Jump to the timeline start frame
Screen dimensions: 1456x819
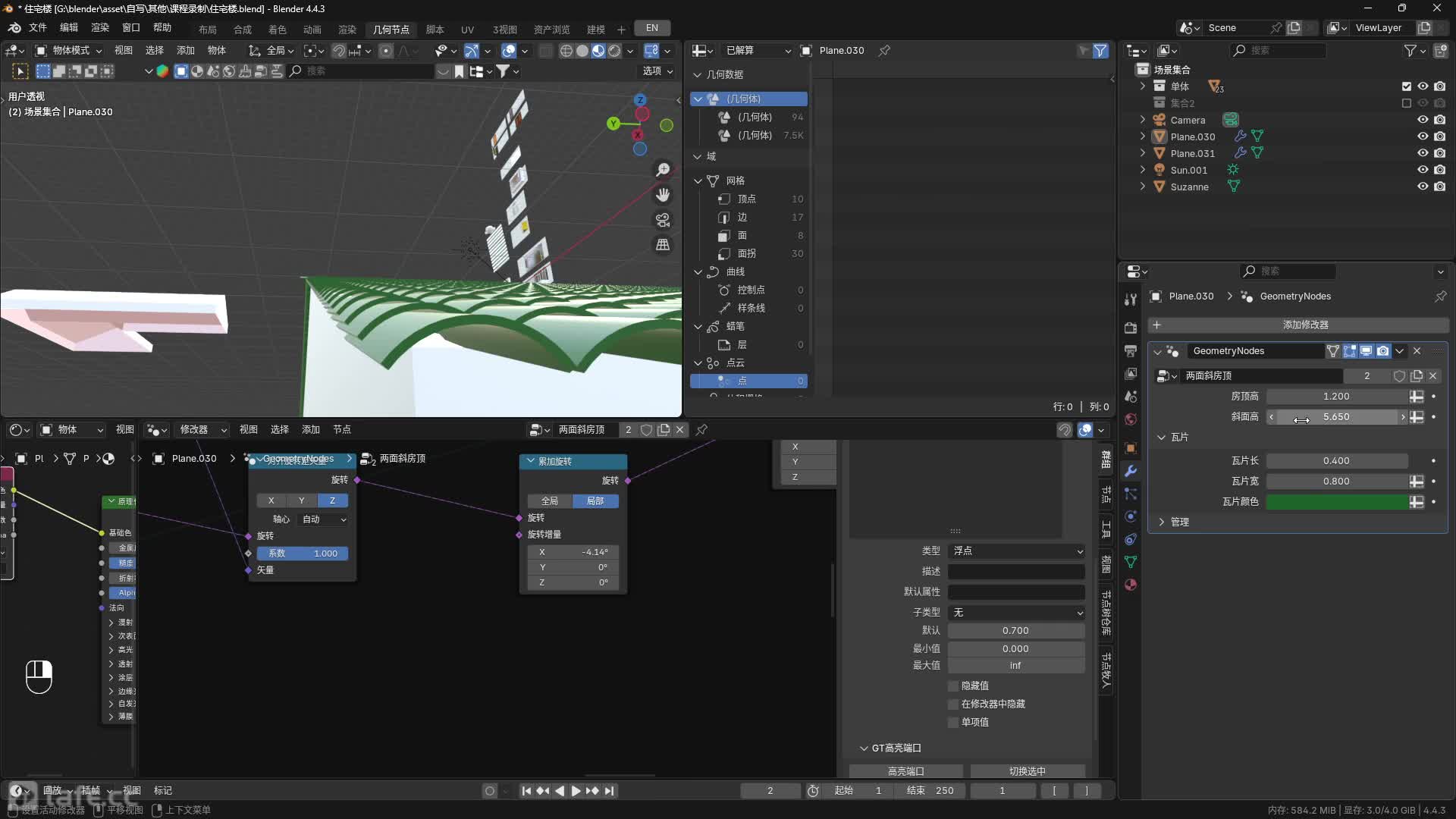click(526, 791)
